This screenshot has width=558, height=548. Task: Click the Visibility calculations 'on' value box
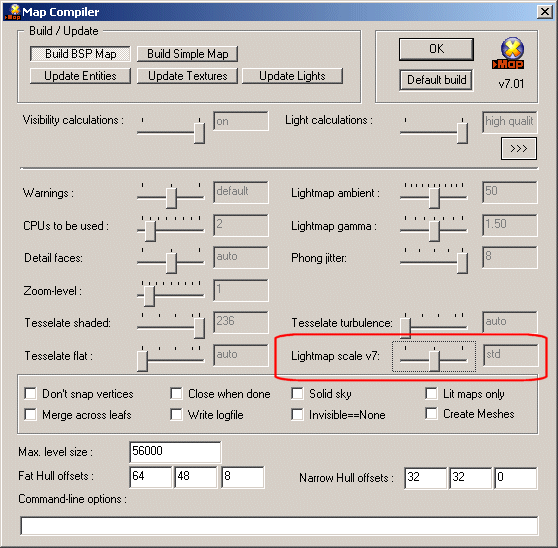point(241,121)
